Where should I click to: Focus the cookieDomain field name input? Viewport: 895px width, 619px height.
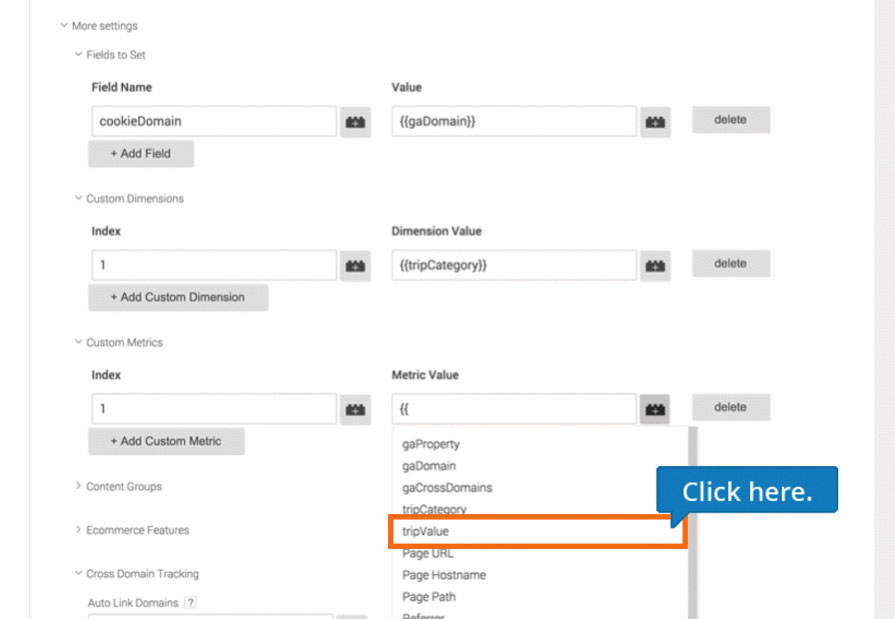click(x=214, y=121)
